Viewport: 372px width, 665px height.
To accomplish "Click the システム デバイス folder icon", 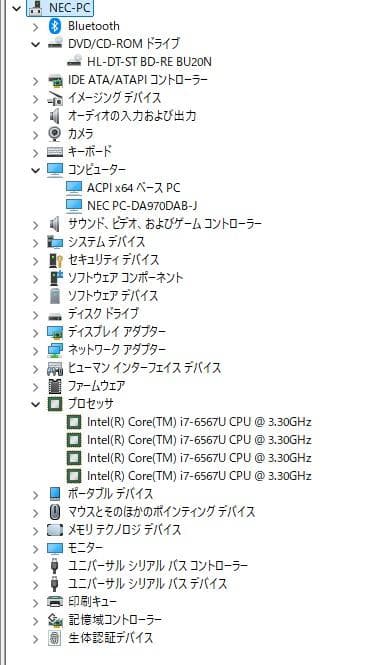I will click(55, 242).
